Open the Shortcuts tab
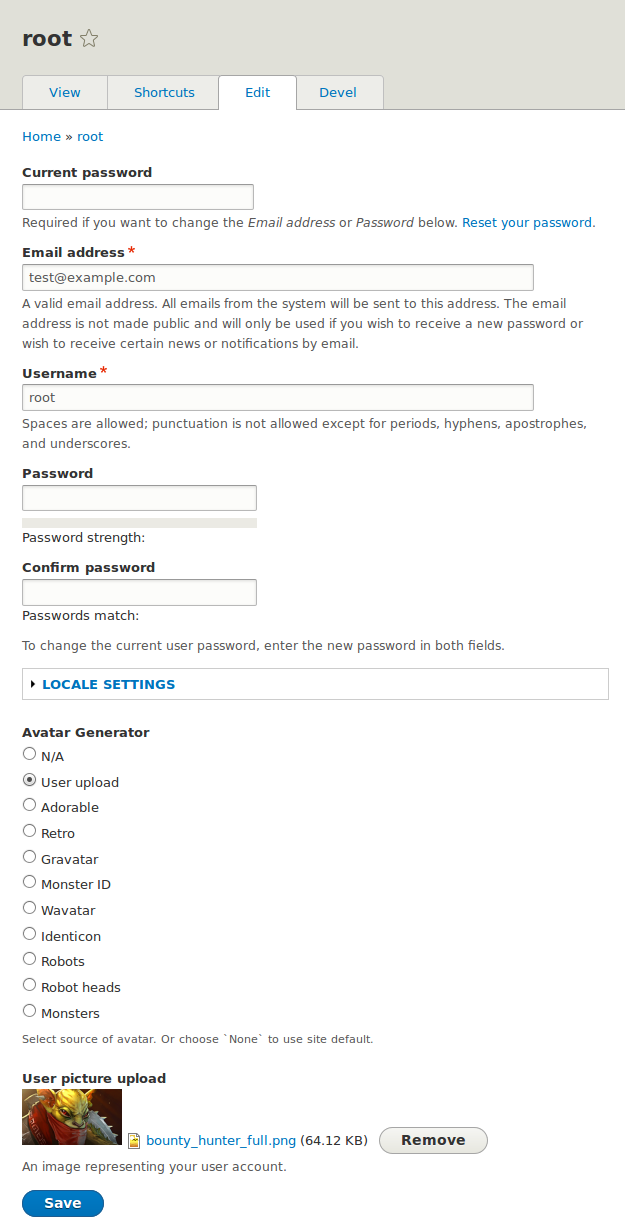The height and width of the screenshot is (1228, 625). [164, 92]
